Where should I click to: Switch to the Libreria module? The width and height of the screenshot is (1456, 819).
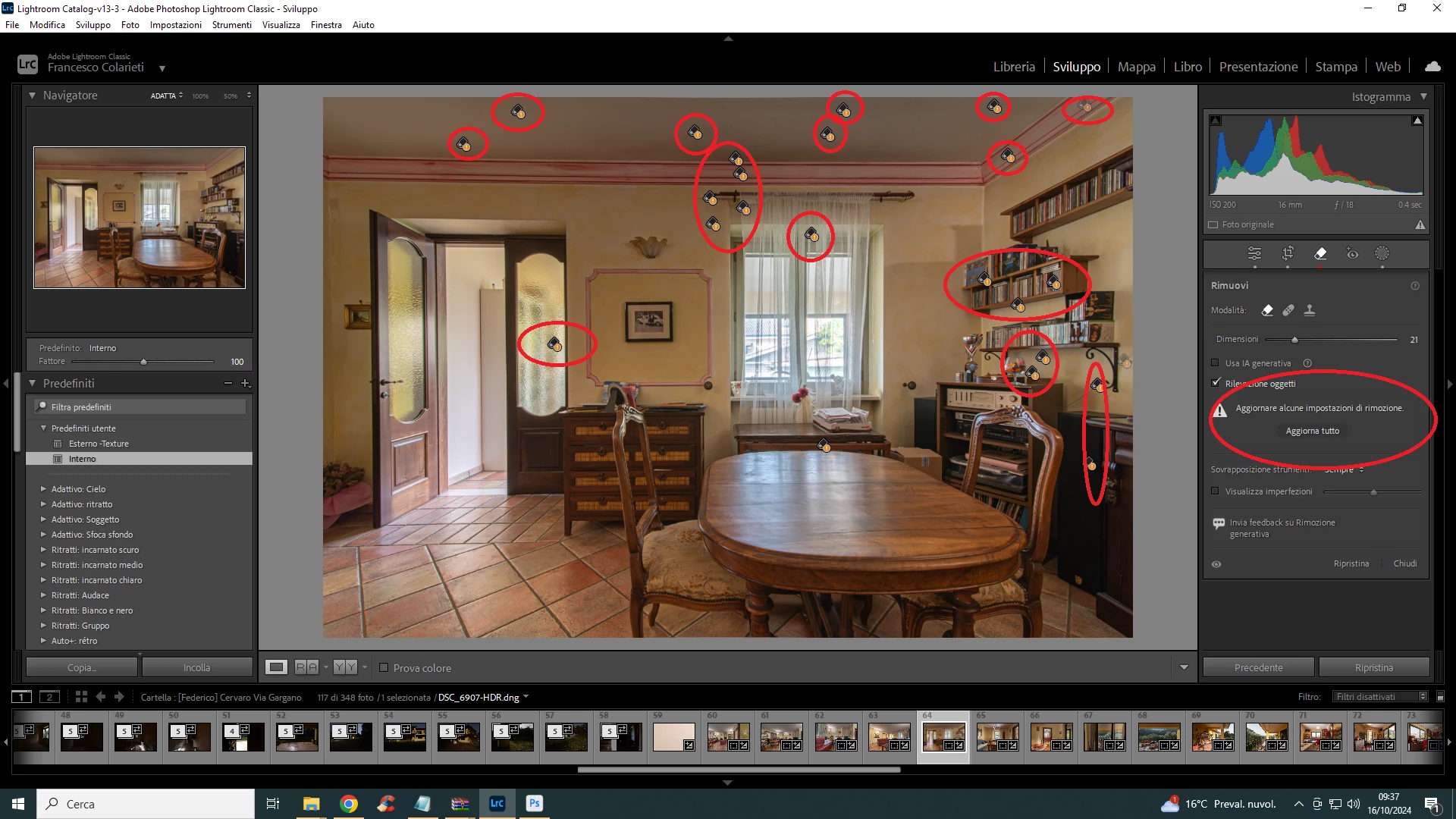pyautogui.click(x=1014, y=67)
